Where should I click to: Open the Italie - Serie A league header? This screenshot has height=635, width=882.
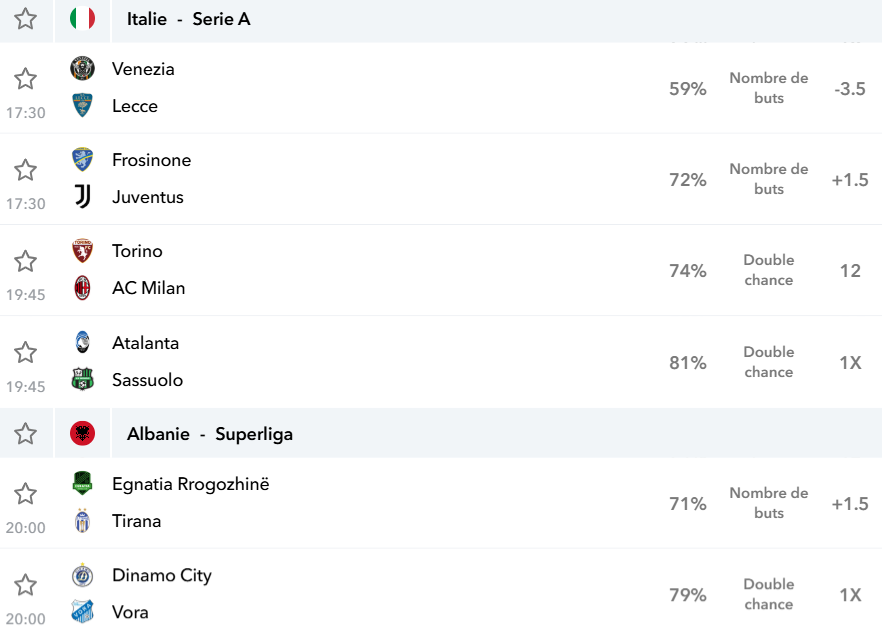click(x=188, y=19)
